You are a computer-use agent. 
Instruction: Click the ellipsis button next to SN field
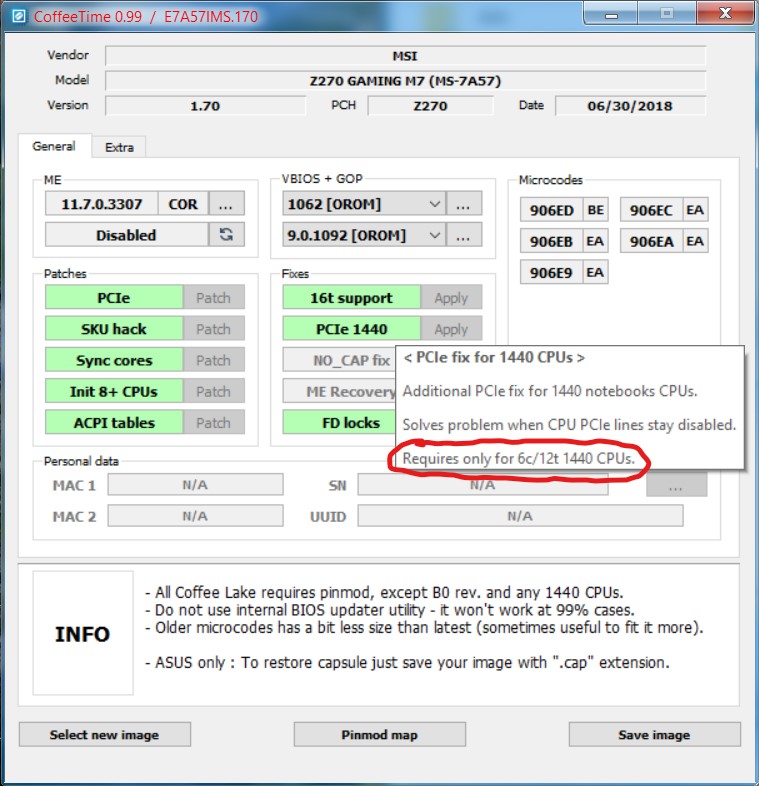(x=676, y=485)
